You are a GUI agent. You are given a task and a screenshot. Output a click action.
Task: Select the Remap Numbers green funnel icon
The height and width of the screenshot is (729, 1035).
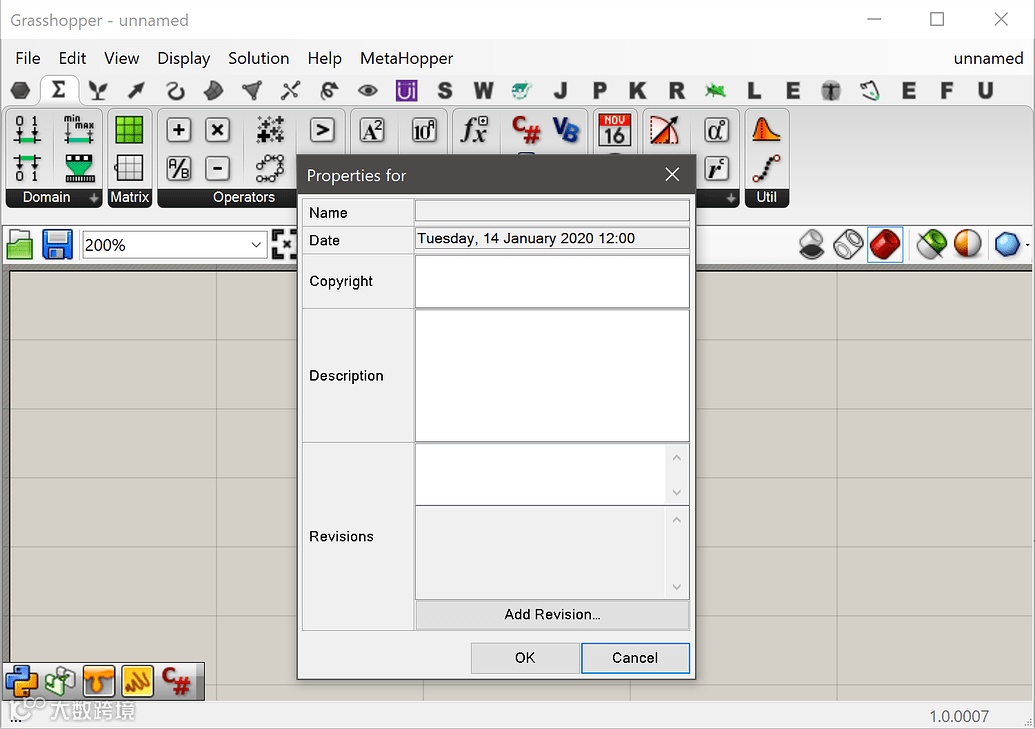point(79,168)
